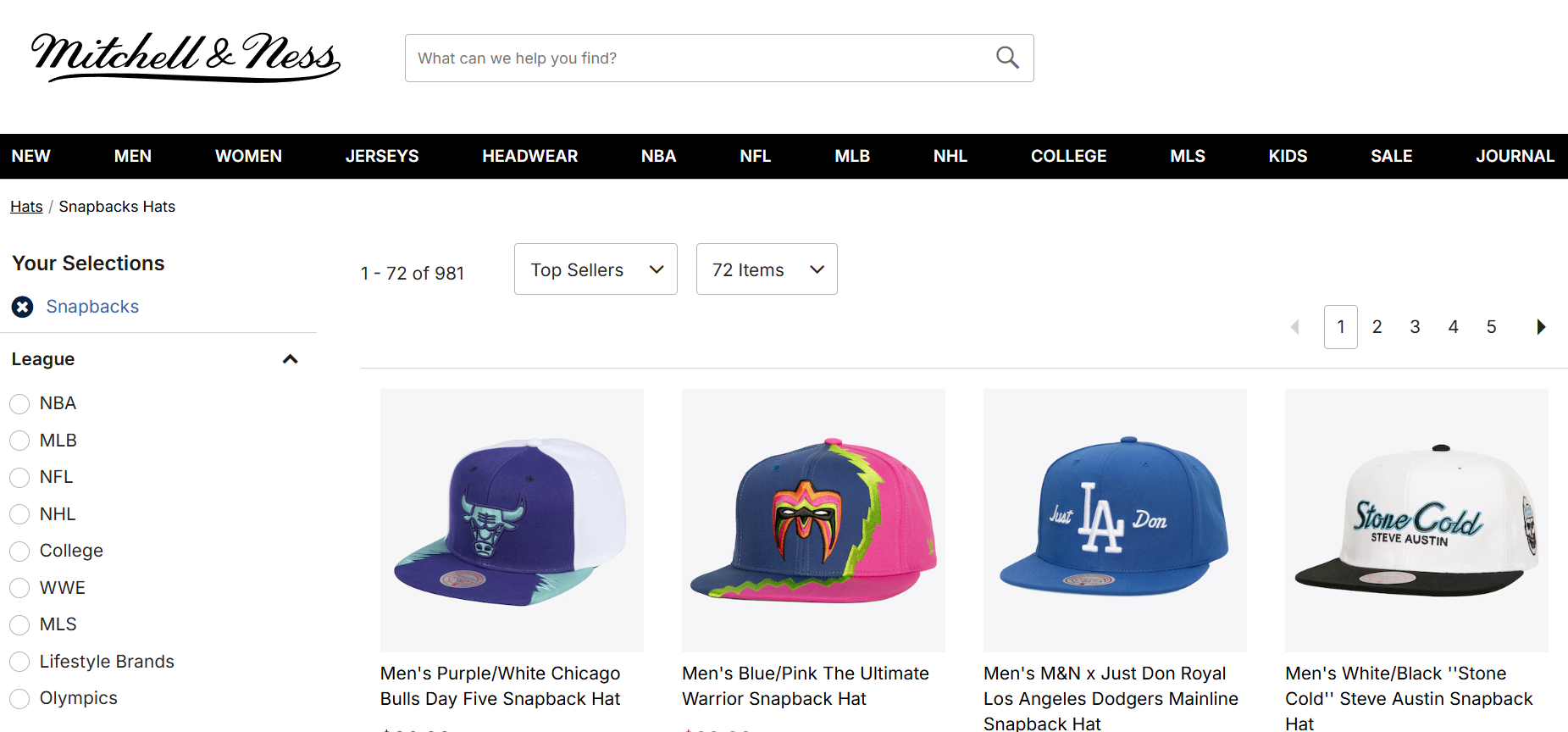Screen dimensions: 1568x732
Task: Open the NFL navigation menu
Action: [756, 156]
